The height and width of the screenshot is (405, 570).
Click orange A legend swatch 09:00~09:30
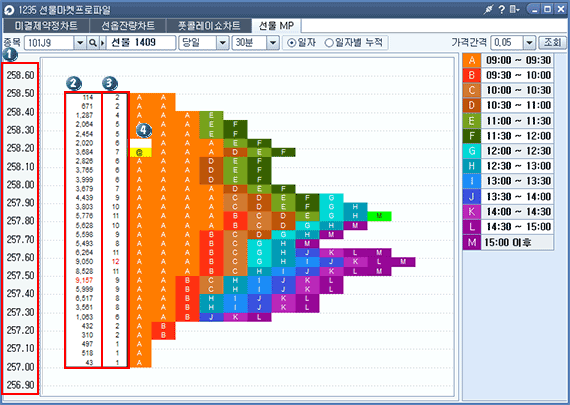coord(472,60)
